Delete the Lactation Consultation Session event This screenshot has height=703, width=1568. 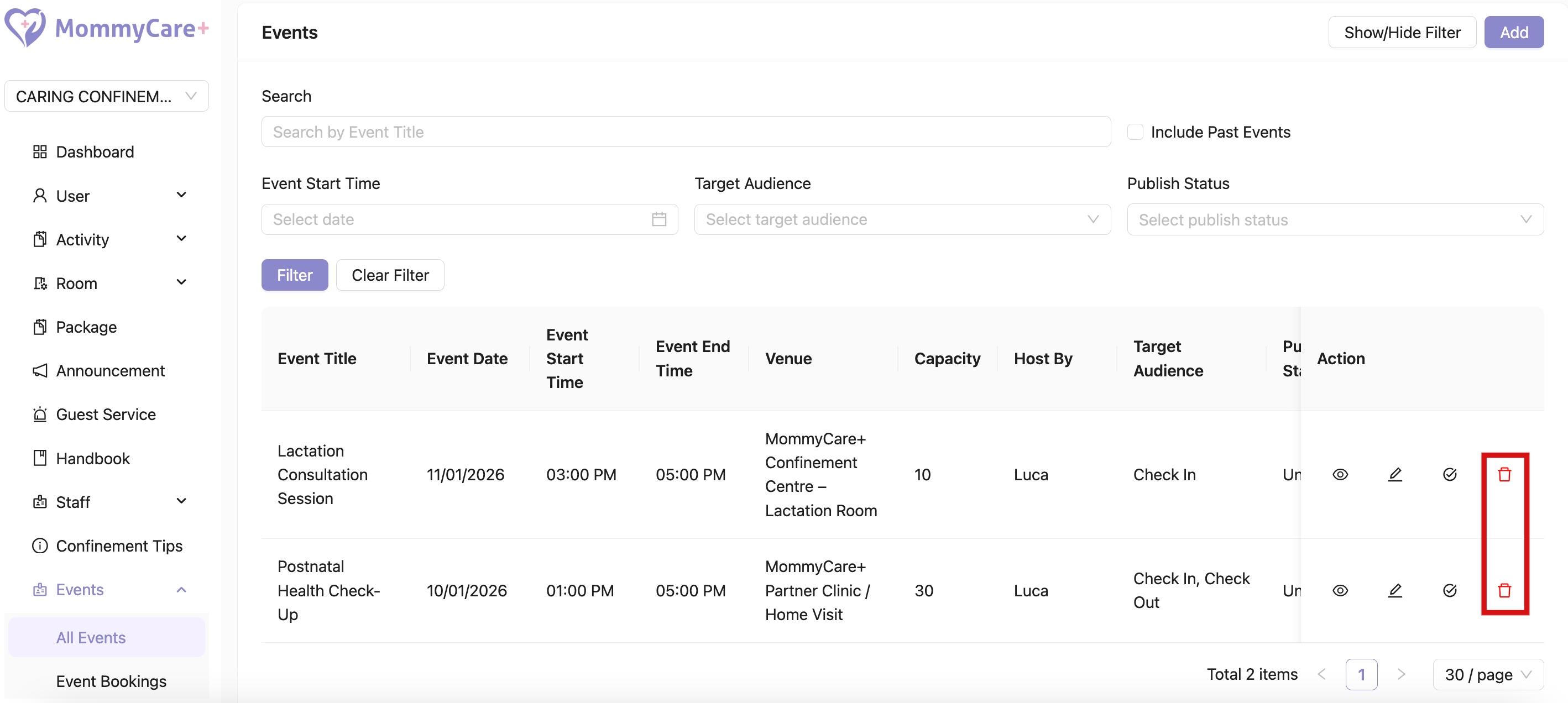(x=1504, y=474)
